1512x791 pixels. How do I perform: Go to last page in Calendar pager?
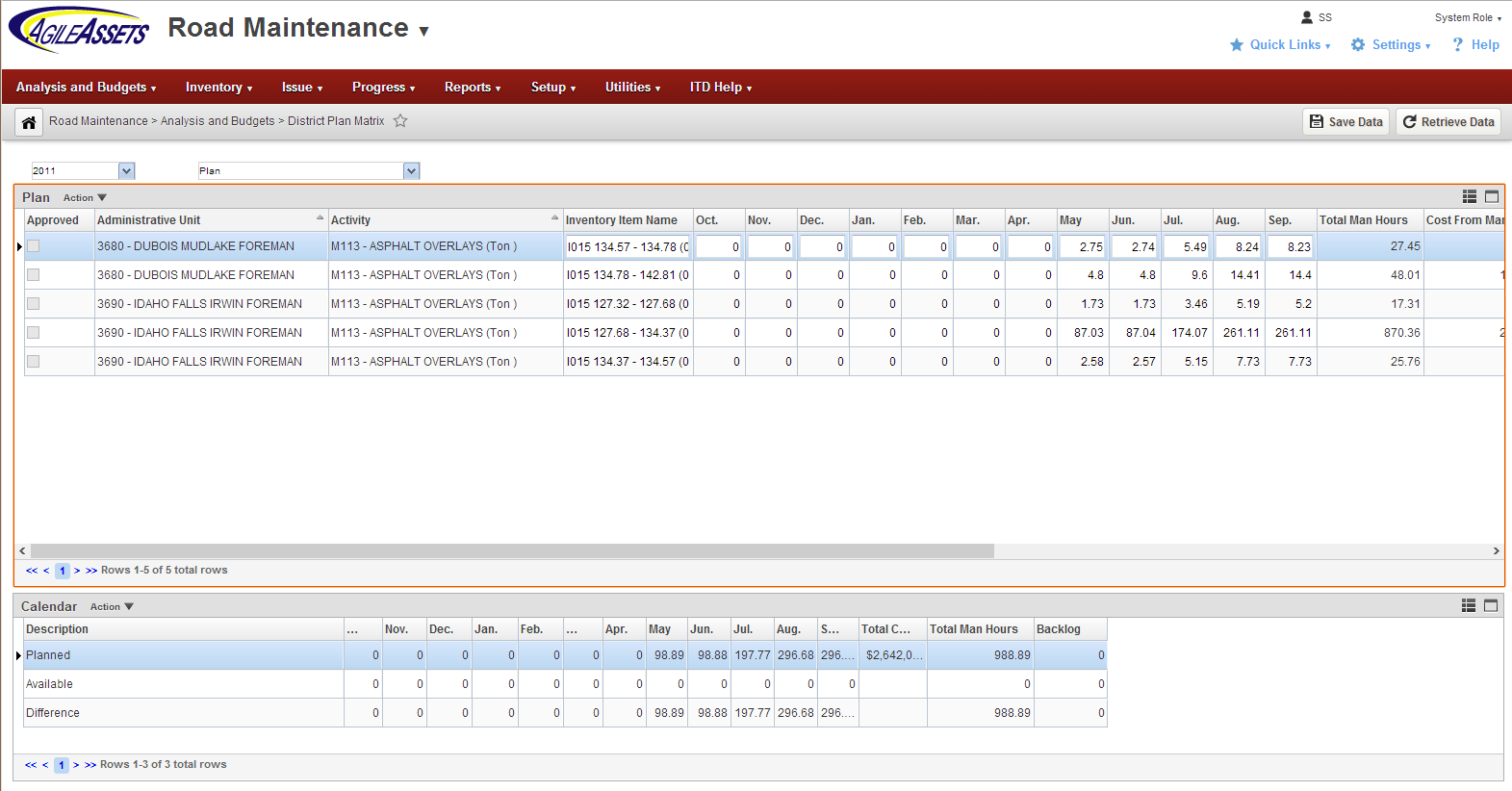[x=90, y=765]
